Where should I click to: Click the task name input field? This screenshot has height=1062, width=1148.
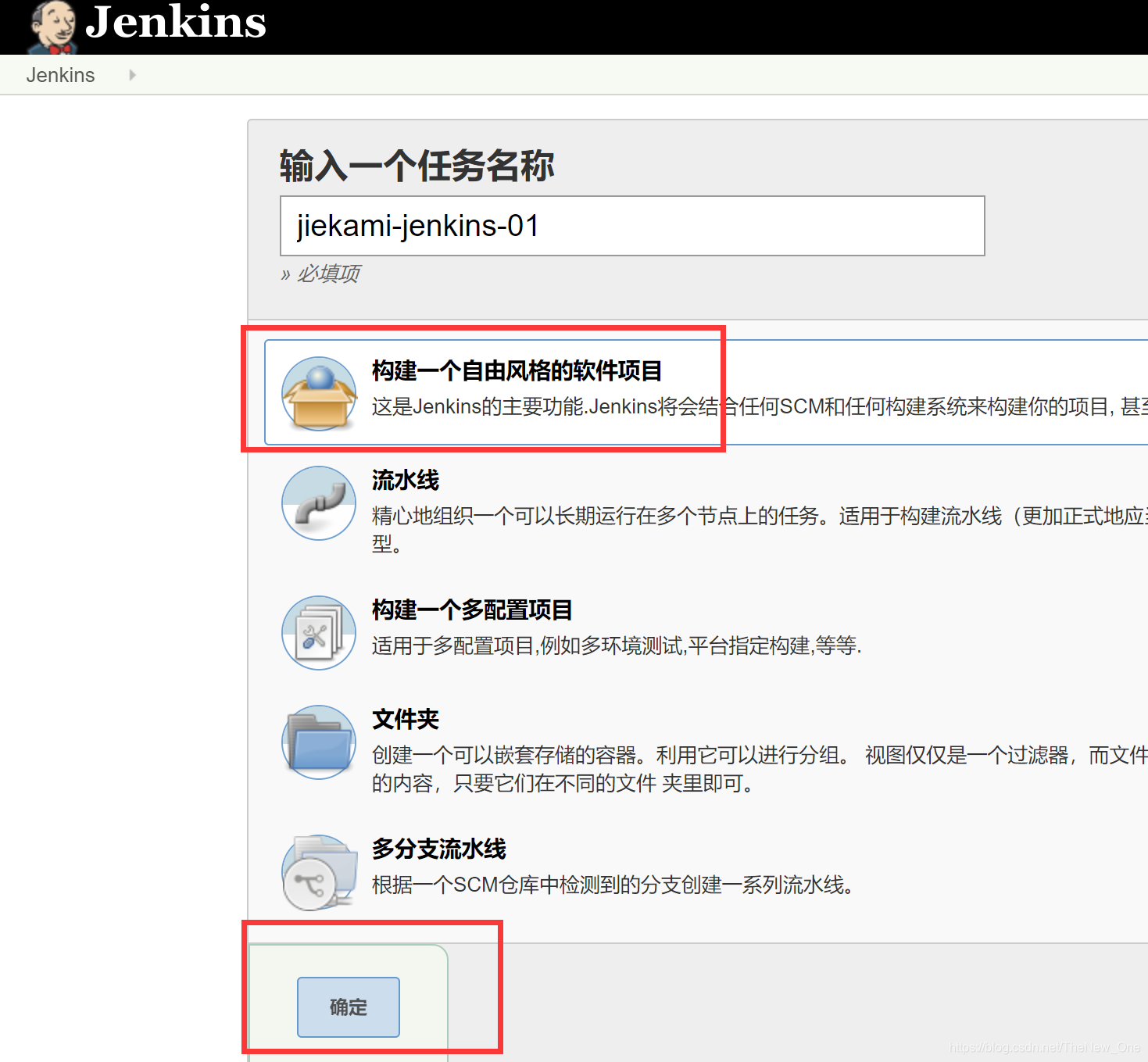[x=632, y=226]
